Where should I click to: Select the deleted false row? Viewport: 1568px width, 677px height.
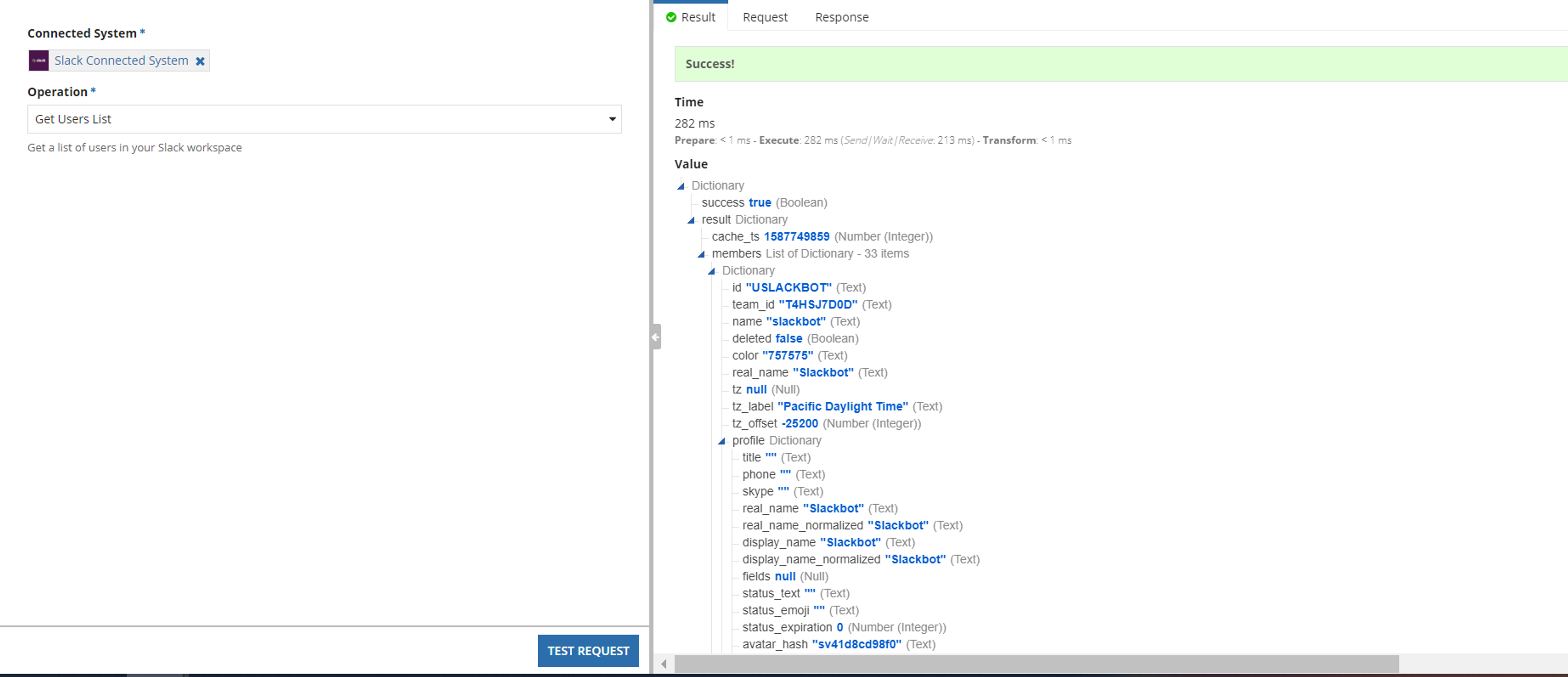795,338
